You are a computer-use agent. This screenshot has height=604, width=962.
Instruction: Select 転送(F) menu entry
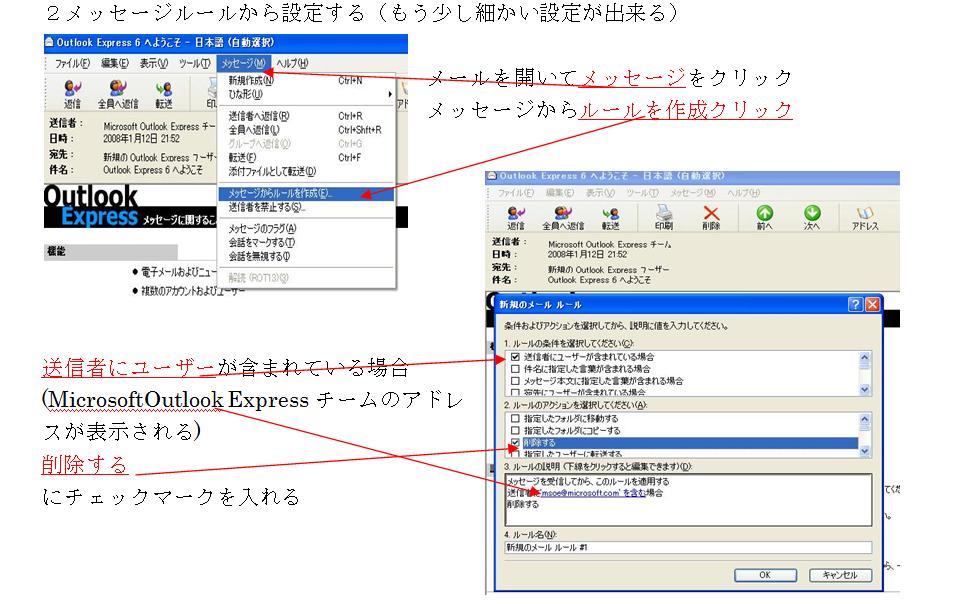[307, 158]
